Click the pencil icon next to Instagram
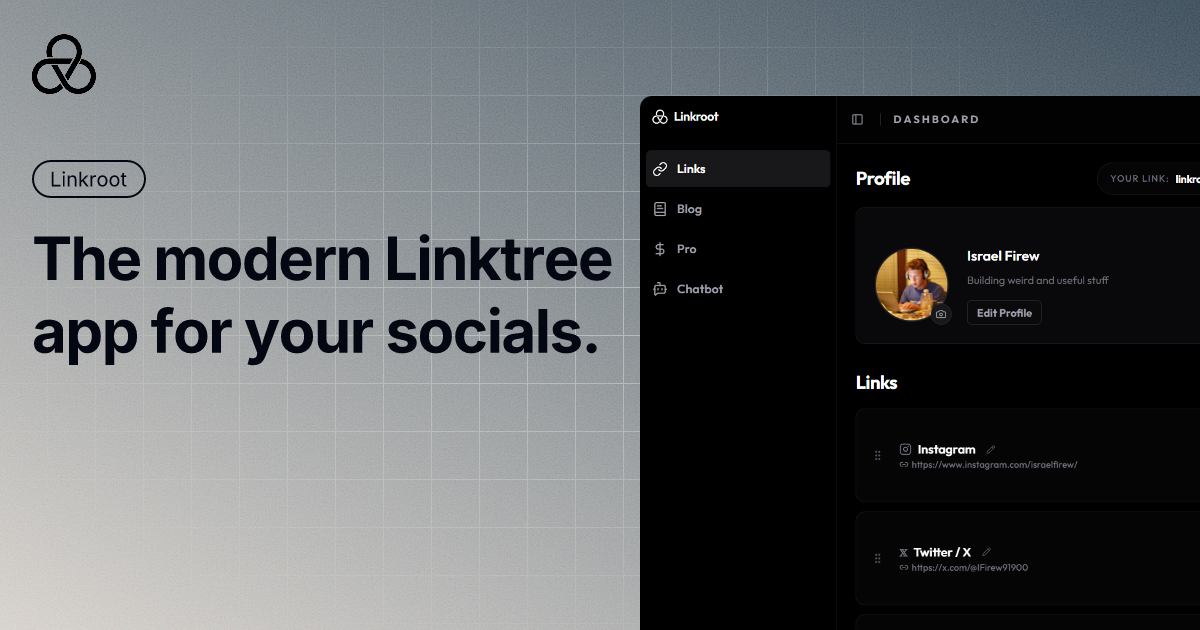 click(x=990, y=449)
